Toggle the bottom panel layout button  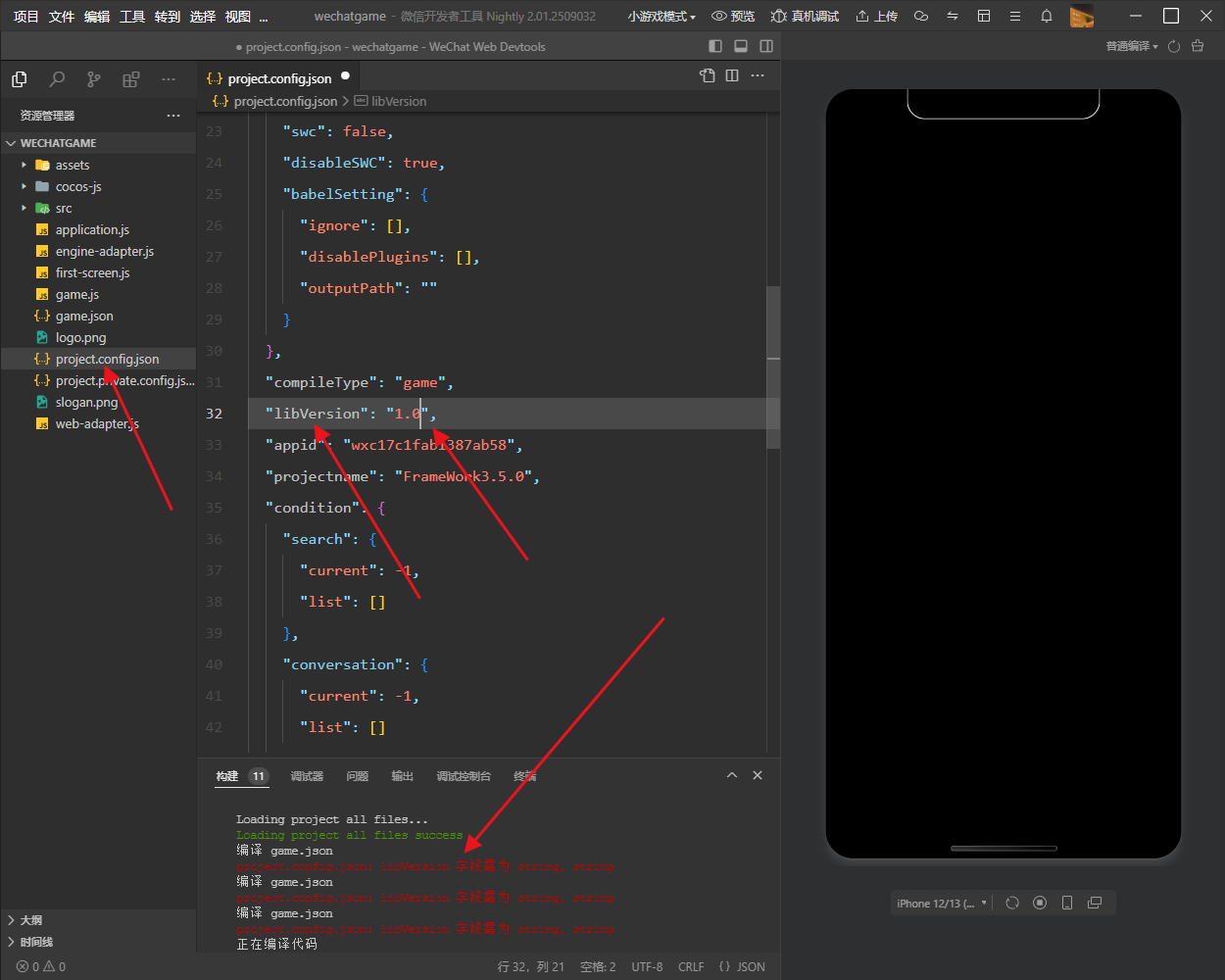[741, 46]
